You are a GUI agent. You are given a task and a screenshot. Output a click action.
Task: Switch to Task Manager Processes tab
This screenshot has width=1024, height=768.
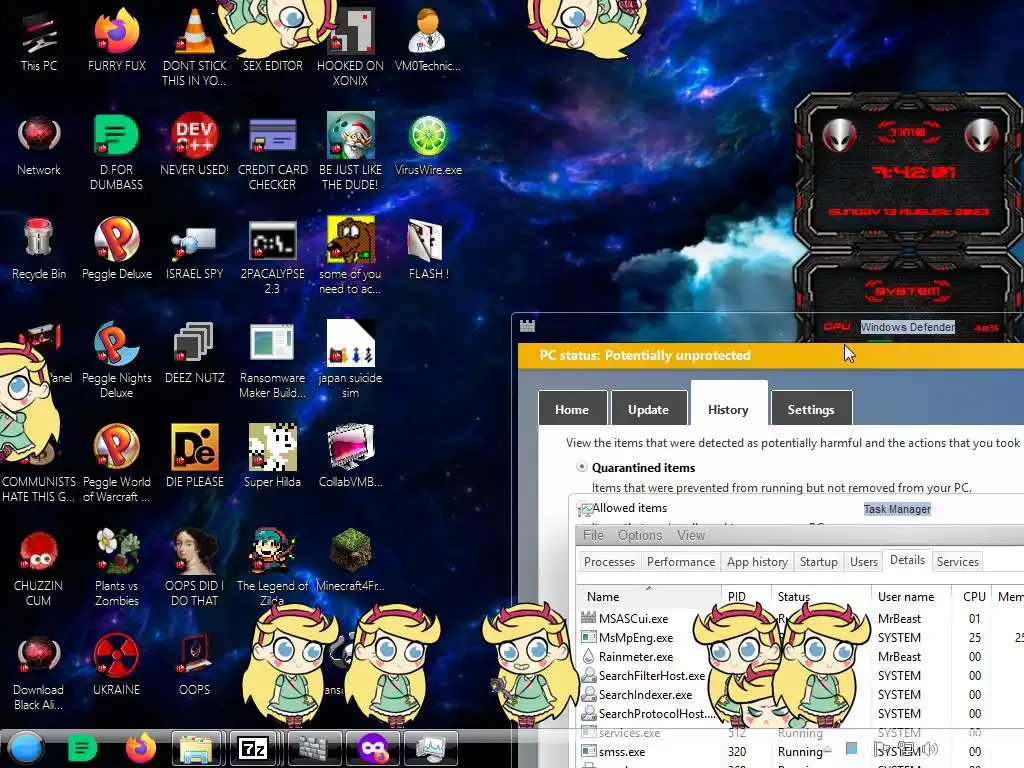609,562
